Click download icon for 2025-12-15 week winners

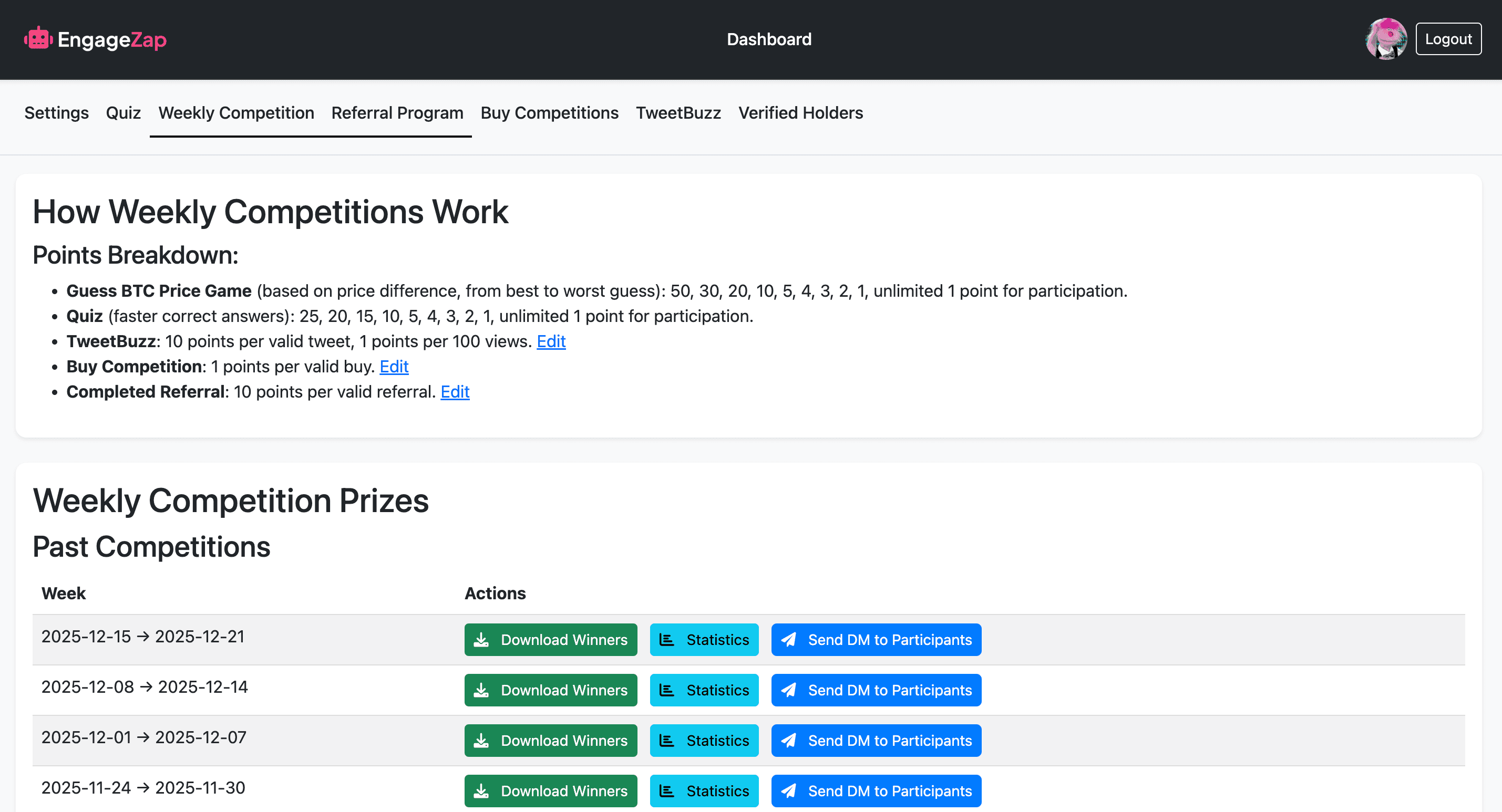(481, 640)
